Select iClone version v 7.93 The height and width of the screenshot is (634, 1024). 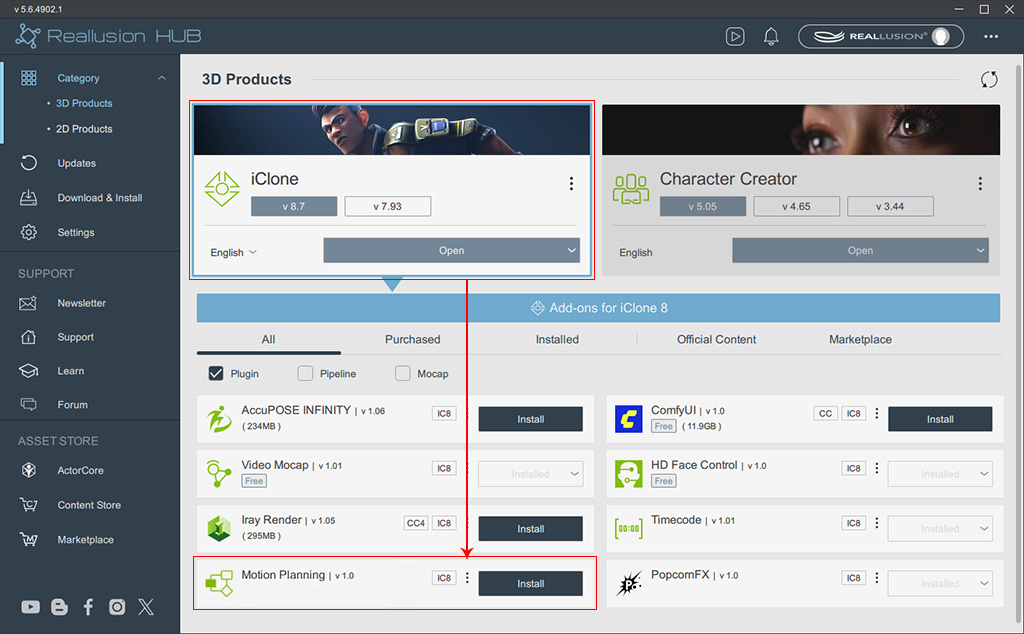click(x=388, y=206)
